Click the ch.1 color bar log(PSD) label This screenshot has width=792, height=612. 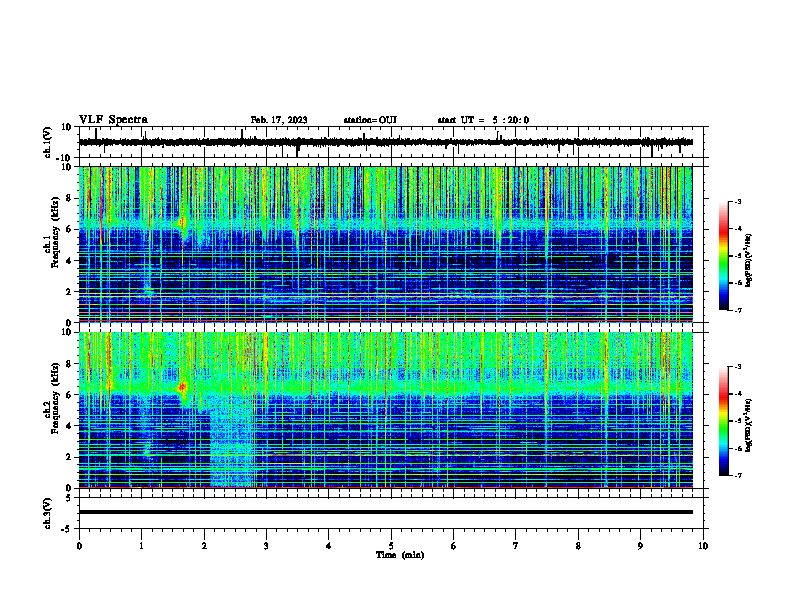749,260
